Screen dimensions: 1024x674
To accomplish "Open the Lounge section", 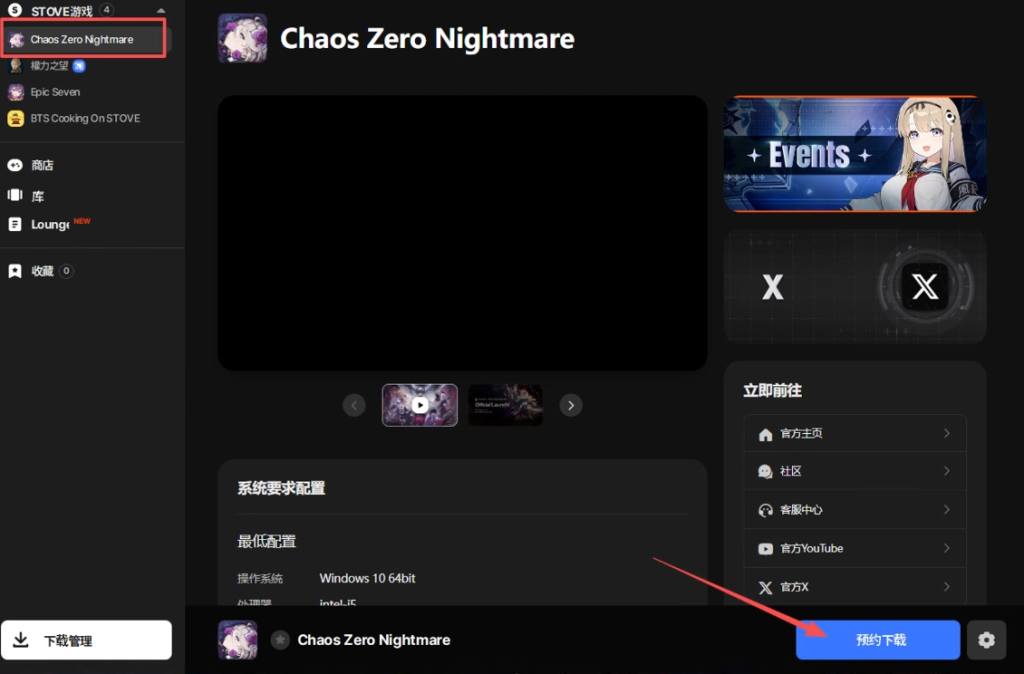I will pos(48,224).
